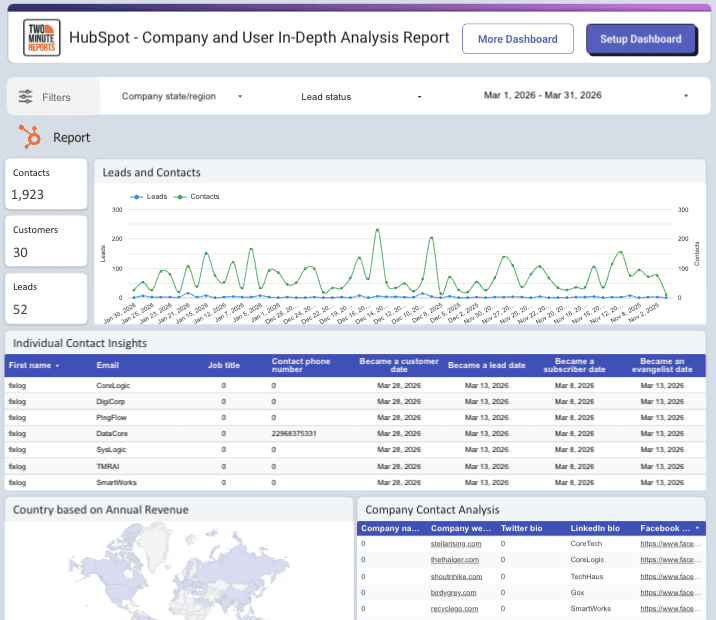Screen dimensions: 716x620
Task: Open the shoutnhike.com link
Action: tap(456, 577)
